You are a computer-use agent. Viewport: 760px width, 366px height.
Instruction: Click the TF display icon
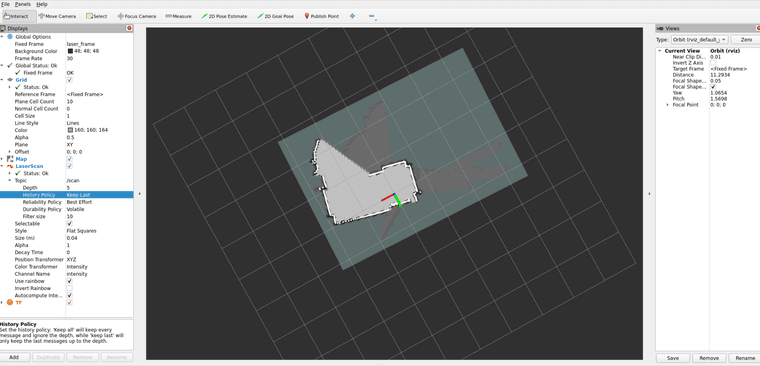click(x=10, y=302)
